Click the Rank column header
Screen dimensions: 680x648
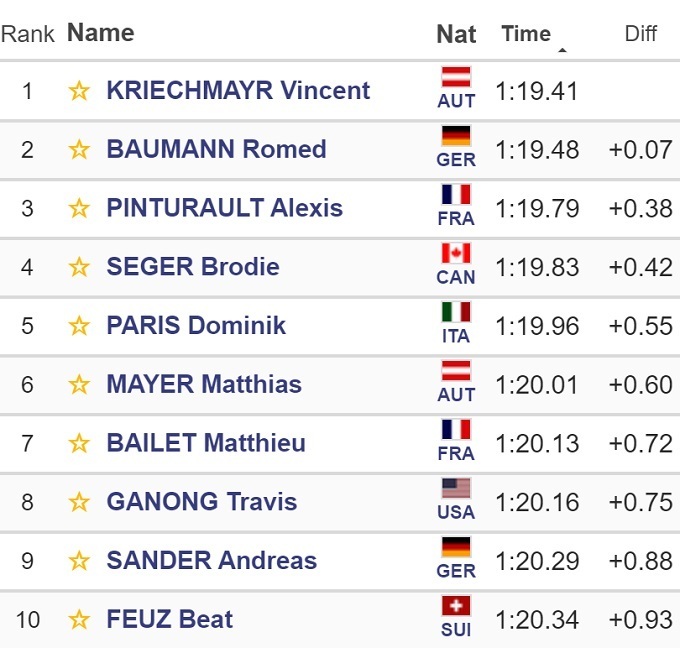click(x=27, y=33)
